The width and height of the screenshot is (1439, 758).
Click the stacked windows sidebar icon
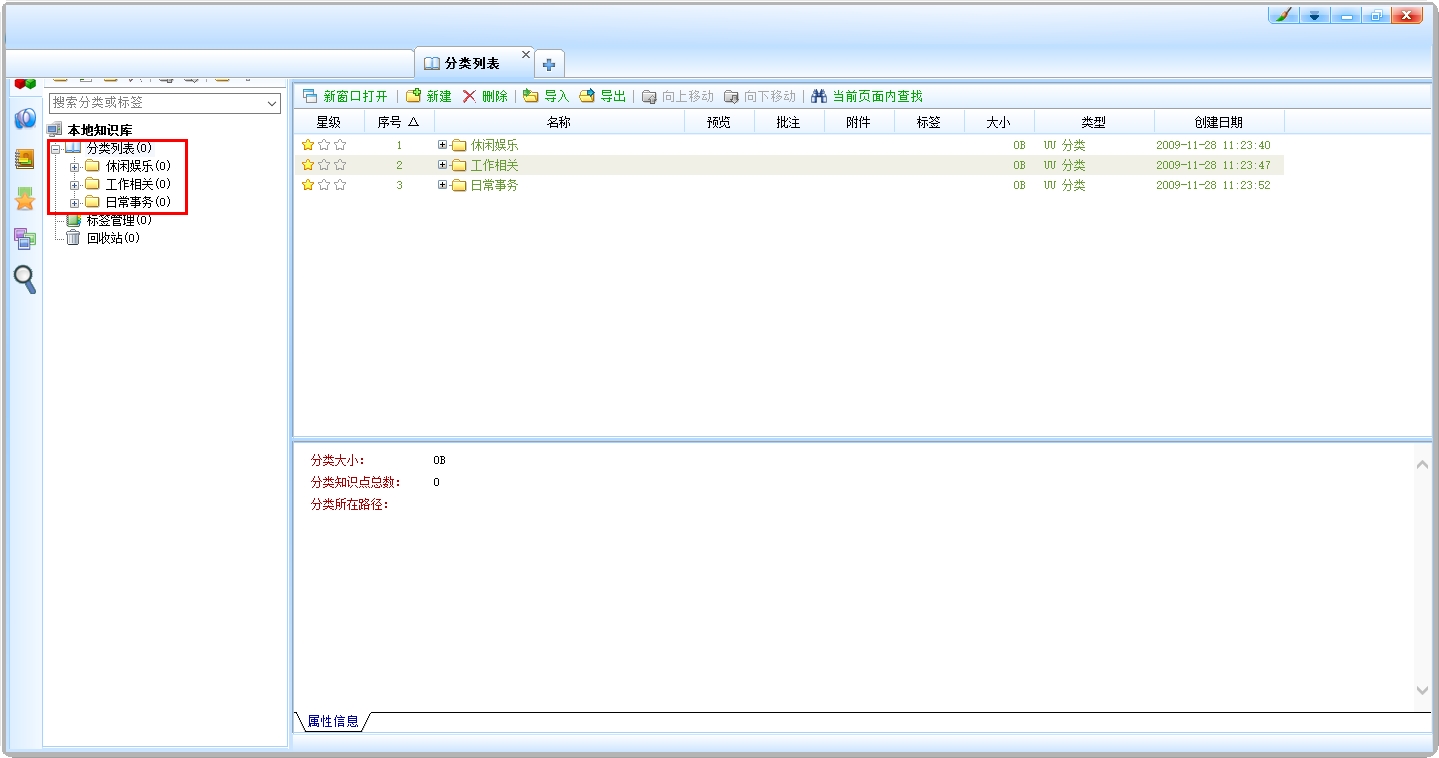click(x=25, y=239)
